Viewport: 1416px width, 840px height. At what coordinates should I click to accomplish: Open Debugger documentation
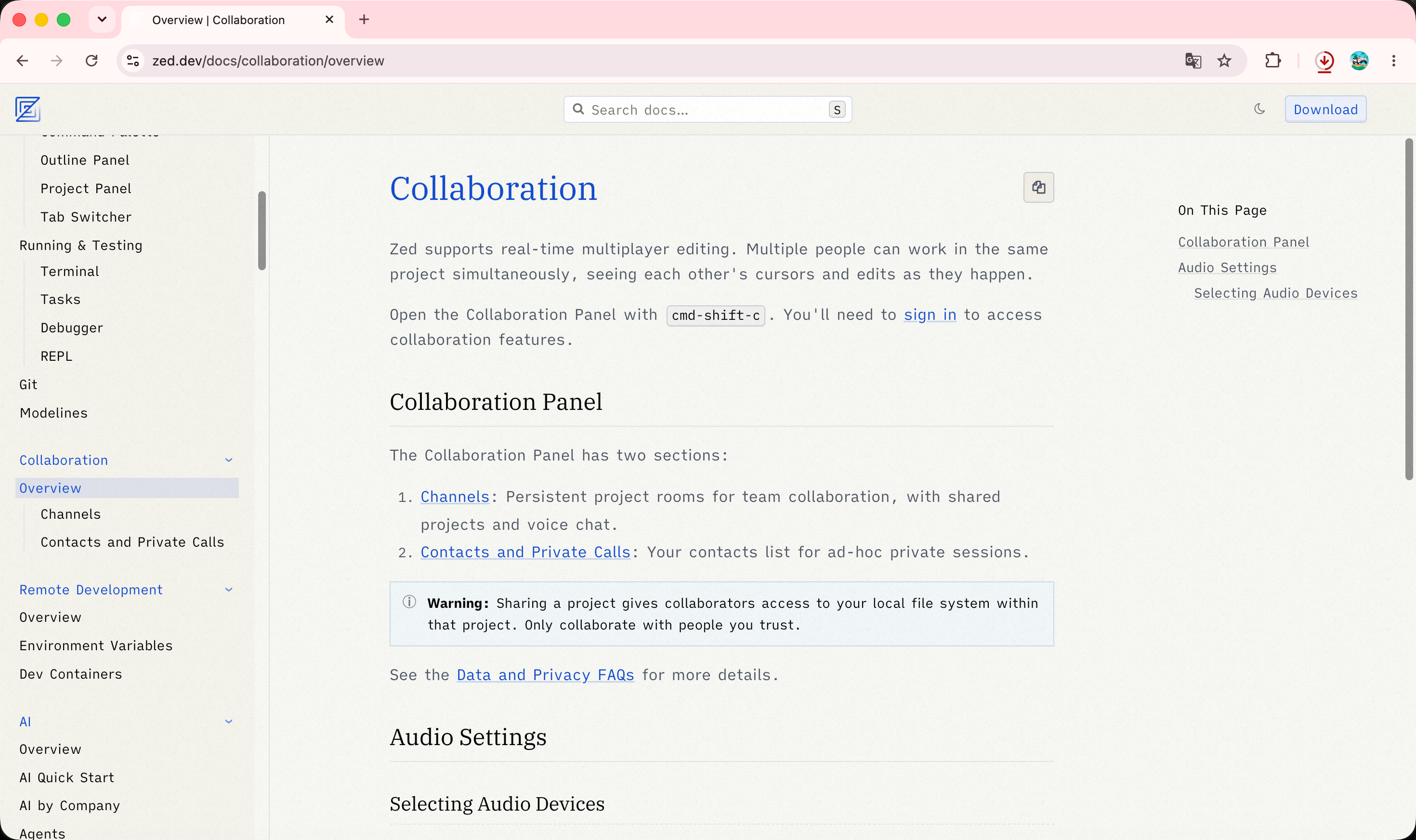pyautogui.click(x=72, y=328)
